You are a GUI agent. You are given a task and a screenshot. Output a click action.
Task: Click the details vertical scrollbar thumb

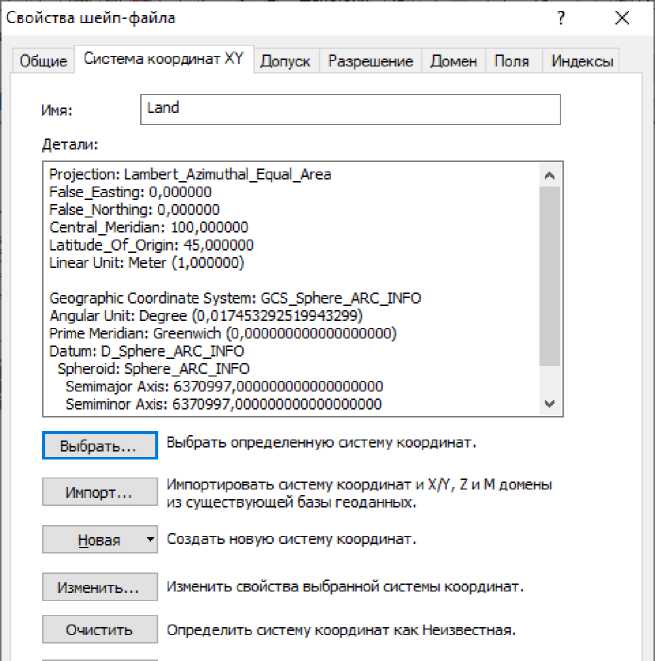pos(550,276)
